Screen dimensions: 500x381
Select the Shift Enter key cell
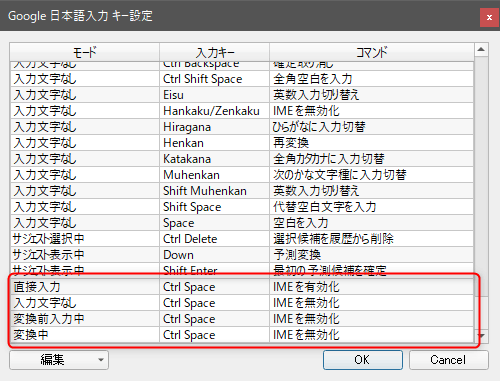[214, 270]
